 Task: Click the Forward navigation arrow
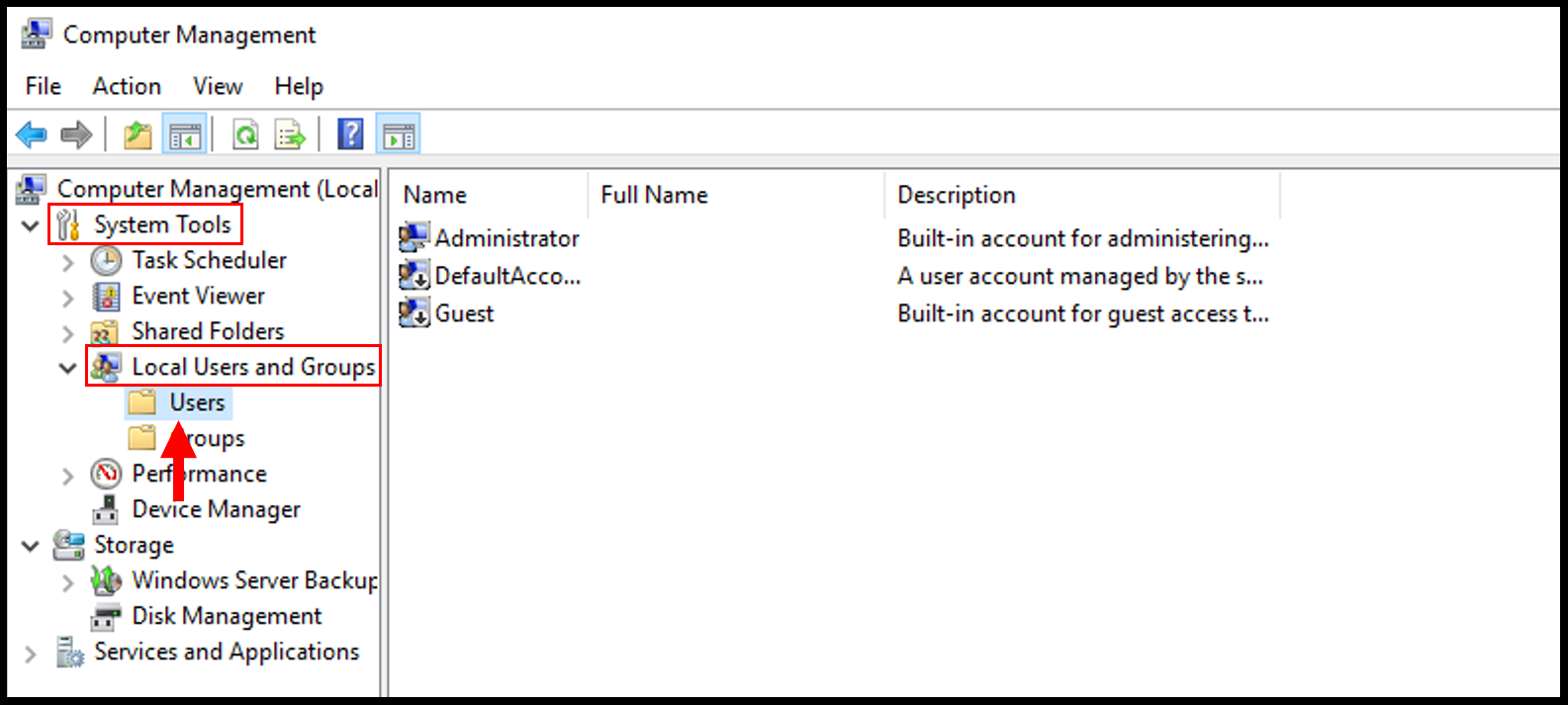(x=76, y=133)
